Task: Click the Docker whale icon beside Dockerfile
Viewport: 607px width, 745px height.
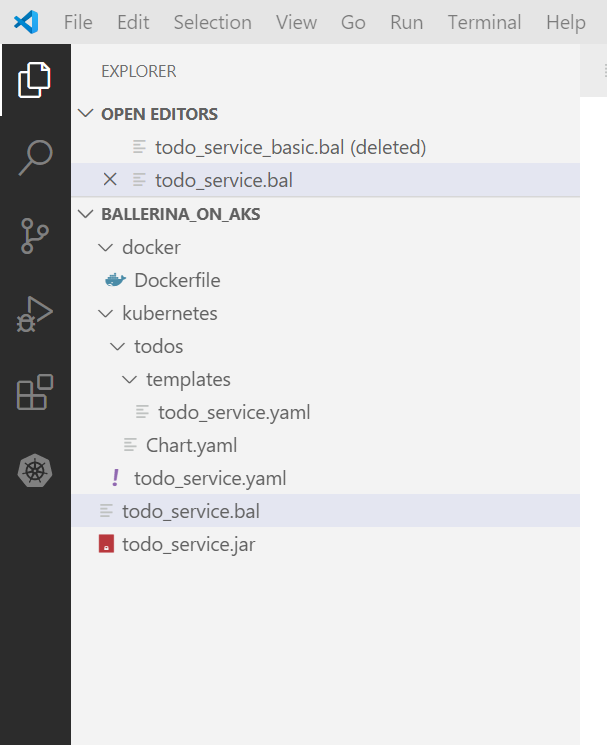Action: (116, 281)
